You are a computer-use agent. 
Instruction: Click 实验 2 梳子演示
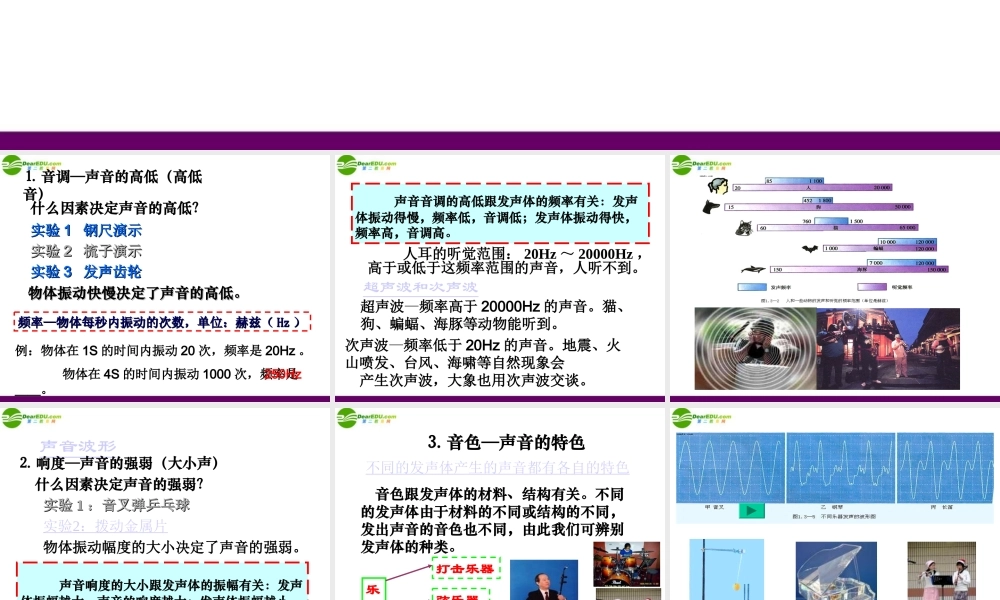point(86,251)
